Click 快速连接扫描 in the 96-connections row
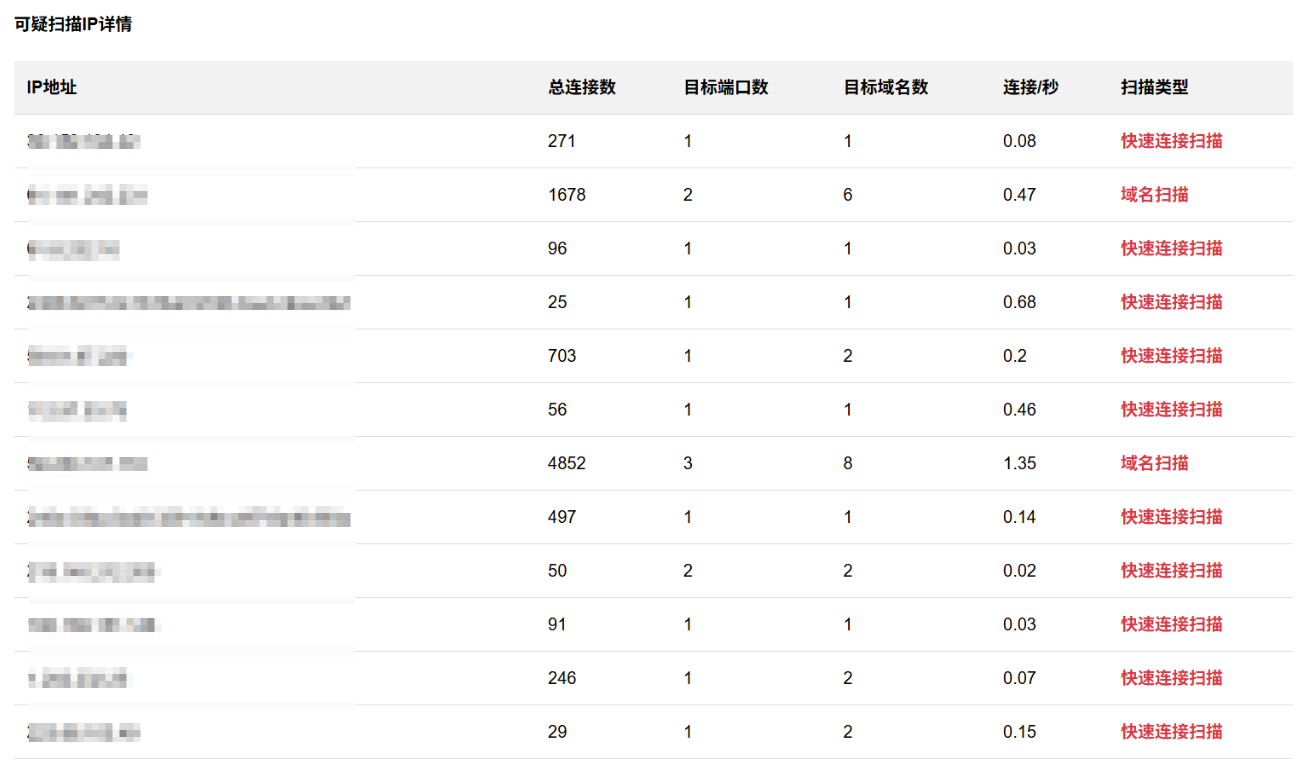Viewport: 1314px width, 768px height. click(x=1172, y=248)
